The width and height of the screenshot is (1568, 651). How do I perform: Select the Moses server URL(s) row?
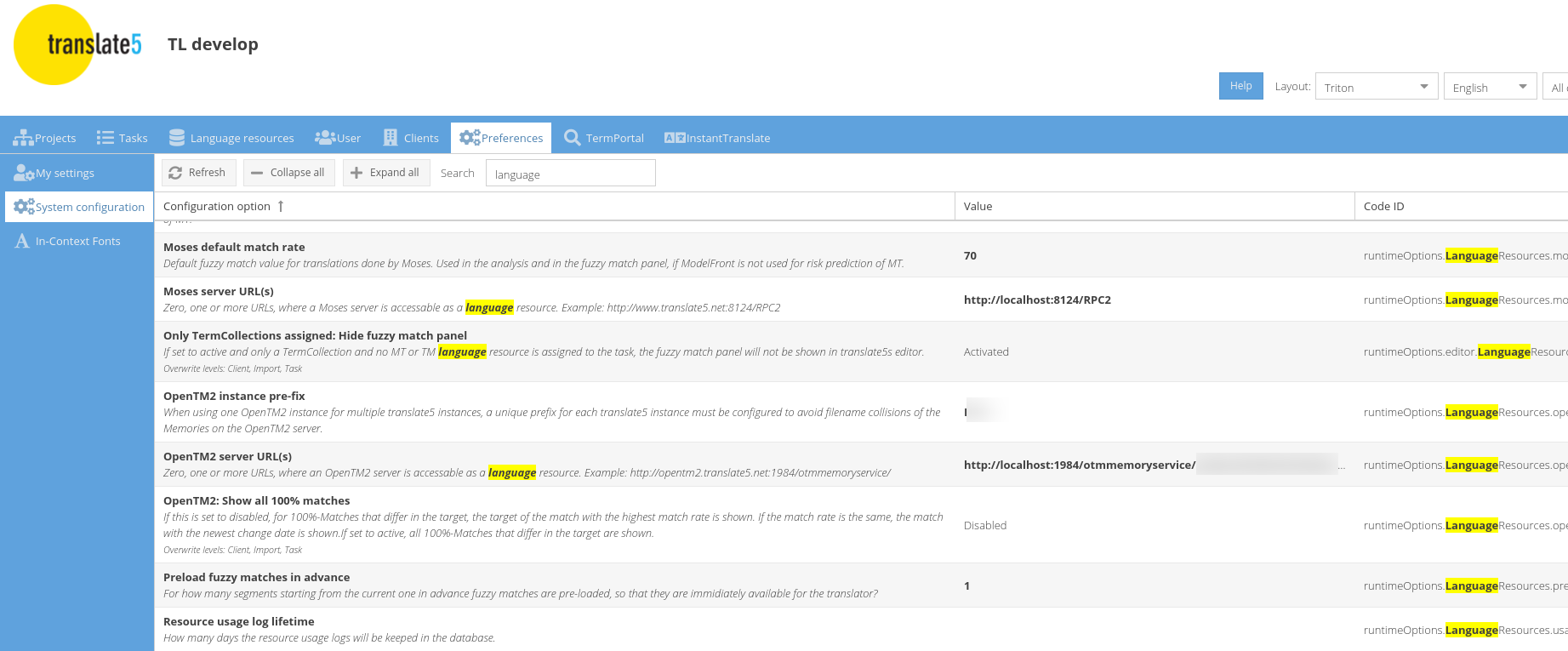click(861, 300)
